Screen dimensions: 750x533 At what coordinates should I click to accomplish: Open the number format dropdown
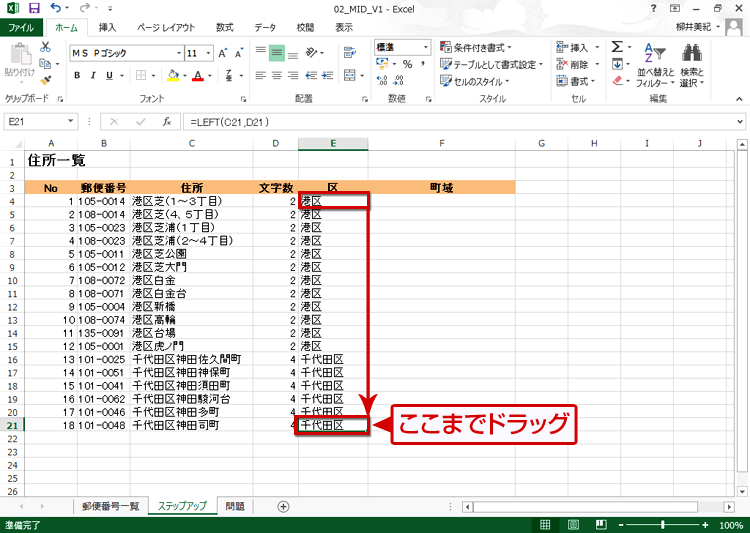[x=425, y=47]
